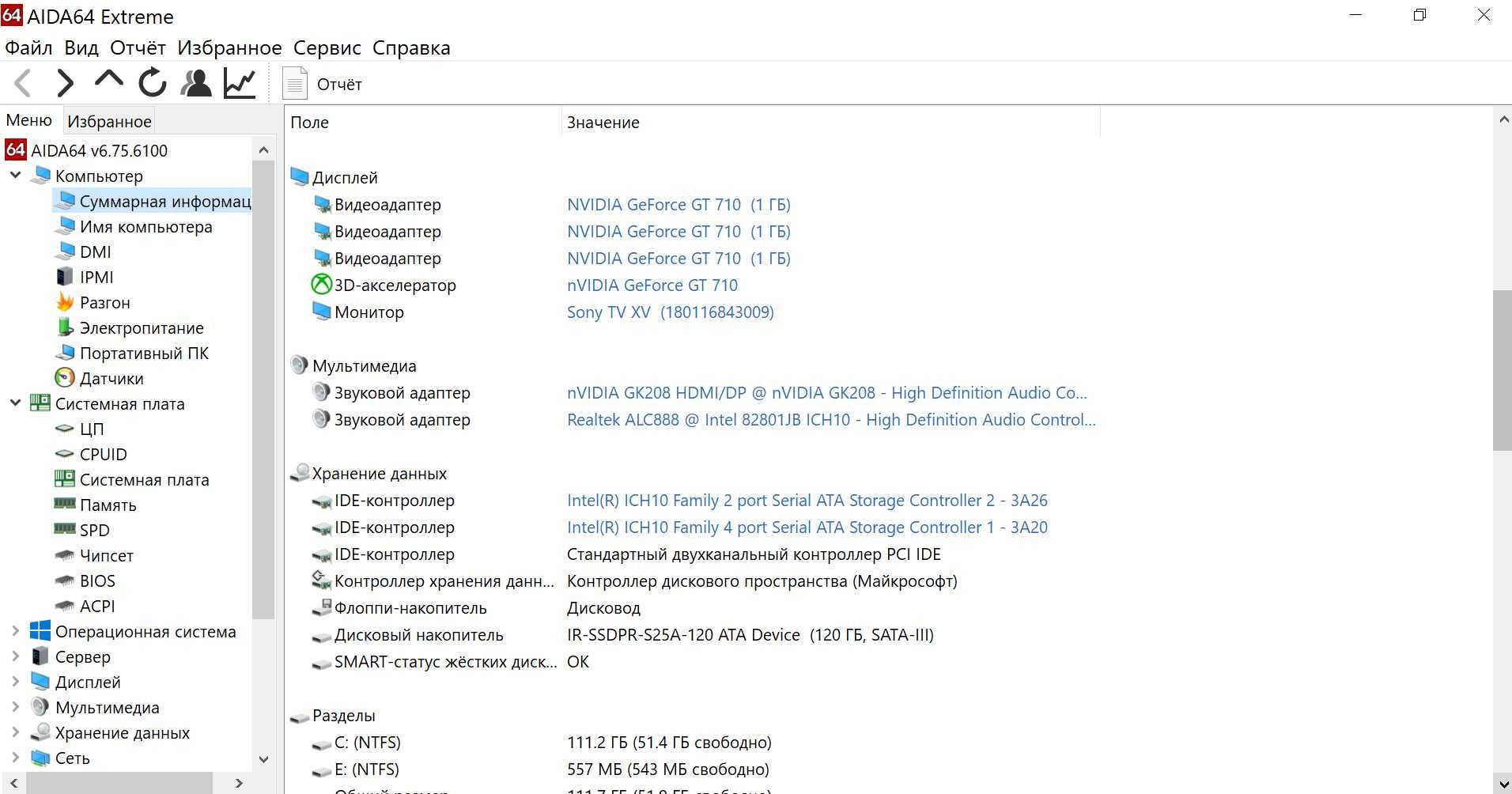Open the Сервис menu
This screenshot has height=794, width=1512.
(x=327, y=47)
